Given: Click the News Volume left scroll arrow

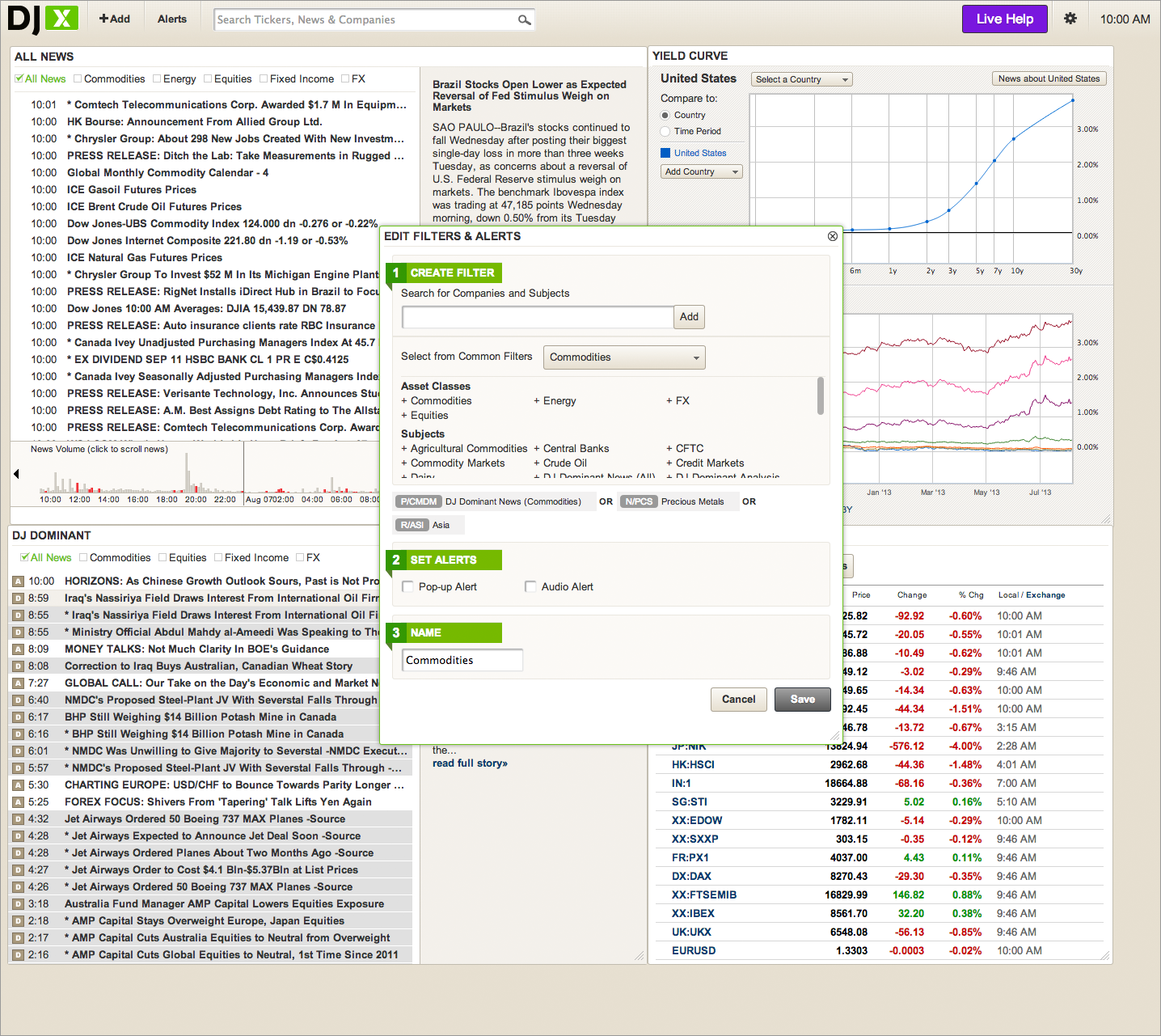Looking at the screenshot, I should tap(16, 474).
